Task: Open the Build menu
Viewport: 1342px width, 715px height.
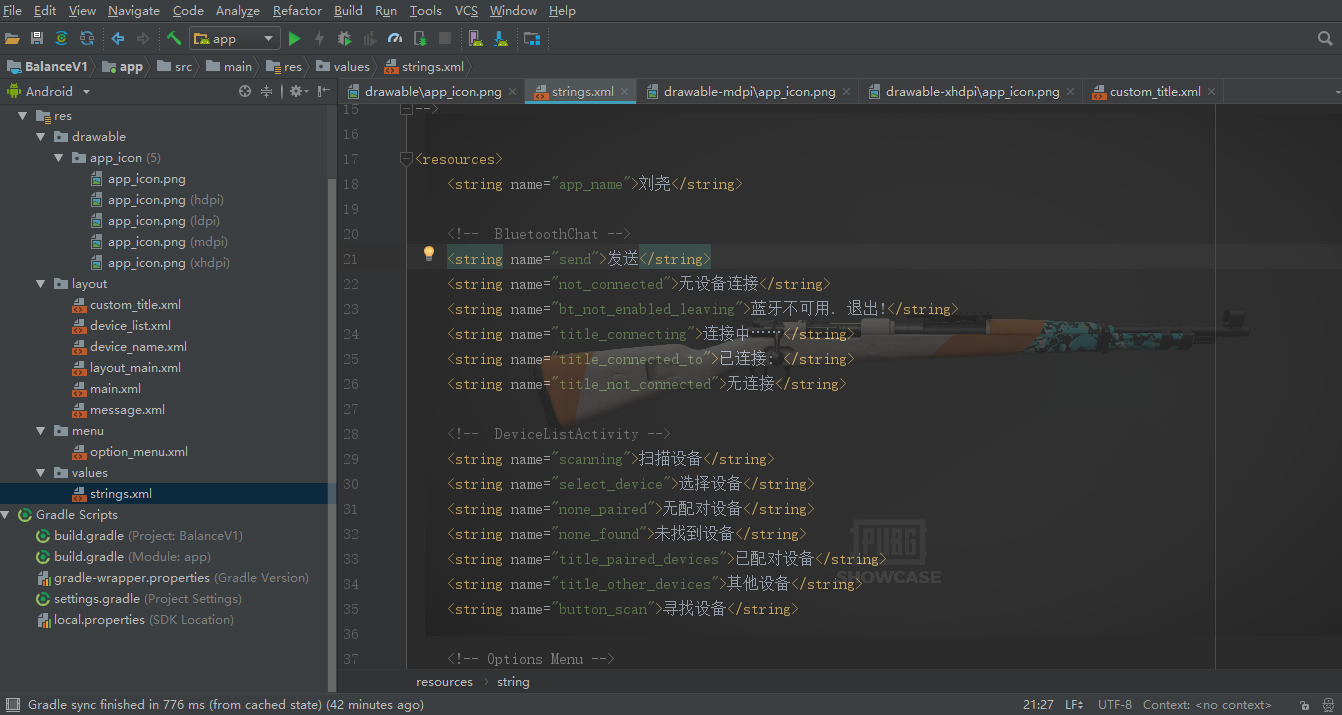Action: (x=348, y=11)
